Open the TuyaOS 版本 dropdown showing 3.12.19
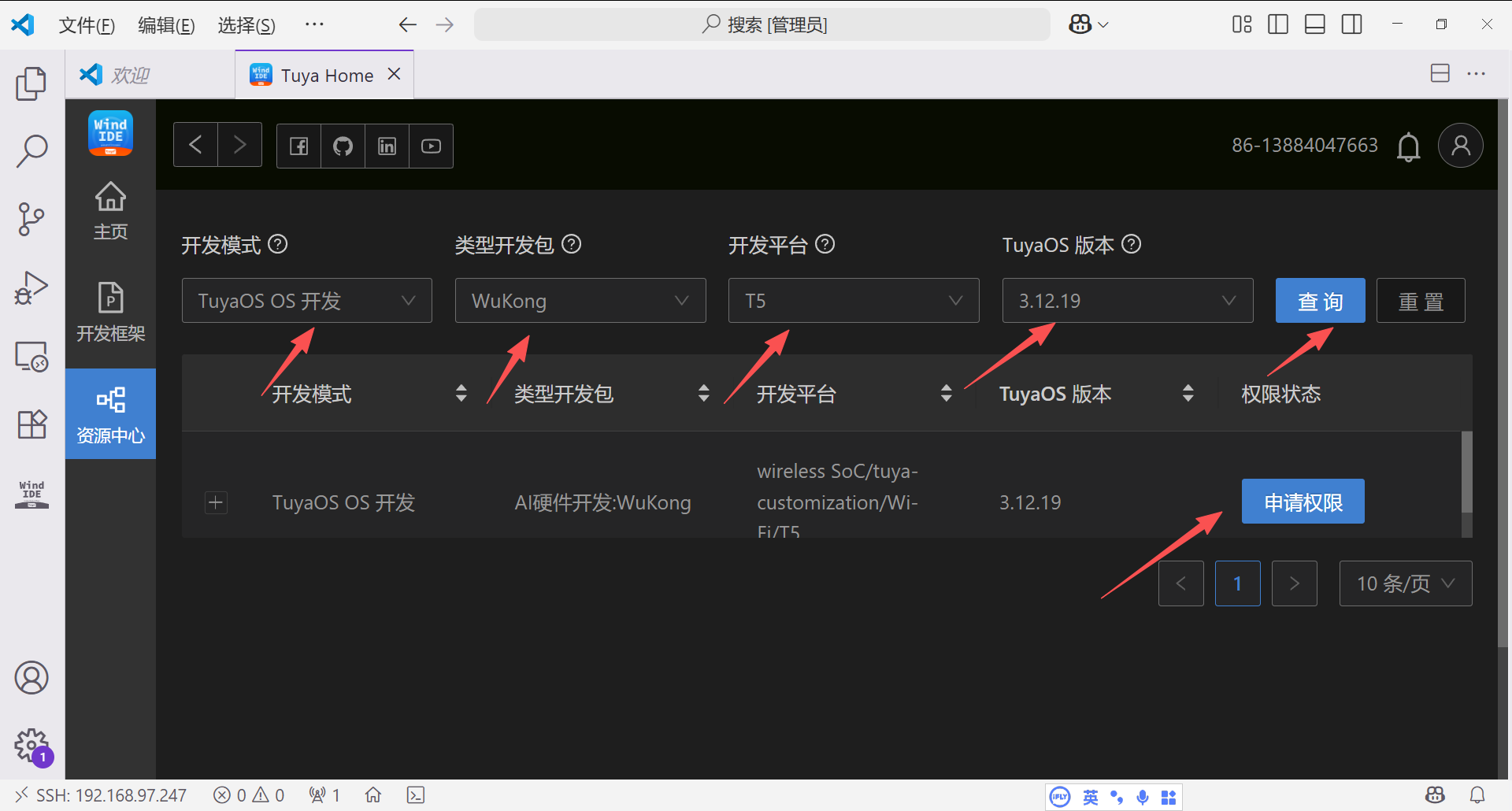Viewport: 1512px width, 811px height. 1128,300
